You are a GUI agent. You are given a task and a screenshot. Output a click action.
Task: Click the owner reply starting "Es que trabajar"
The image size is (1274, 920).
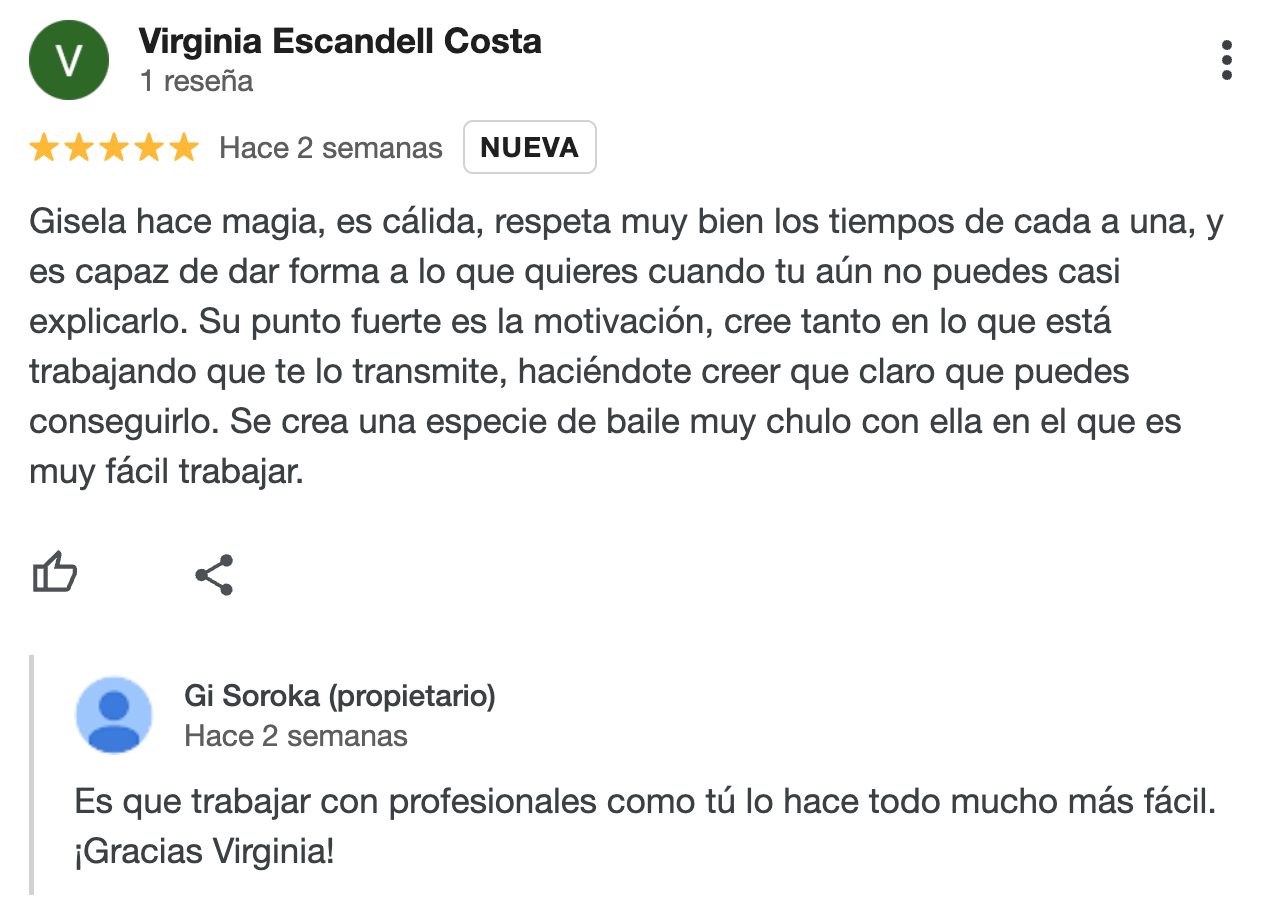(645, 802)
